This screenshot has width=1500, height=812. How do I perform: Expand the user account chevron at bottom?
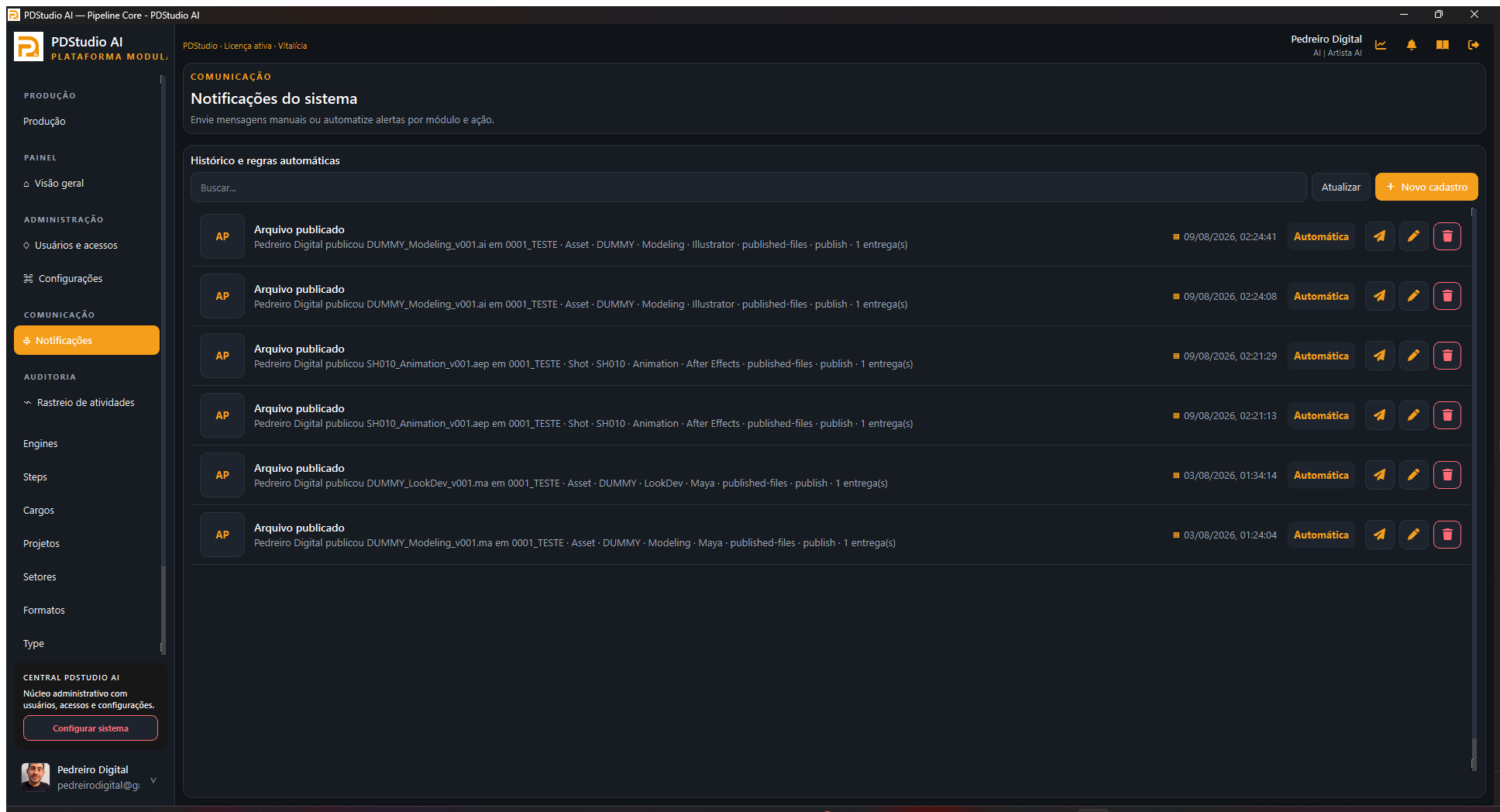point(153,780)
